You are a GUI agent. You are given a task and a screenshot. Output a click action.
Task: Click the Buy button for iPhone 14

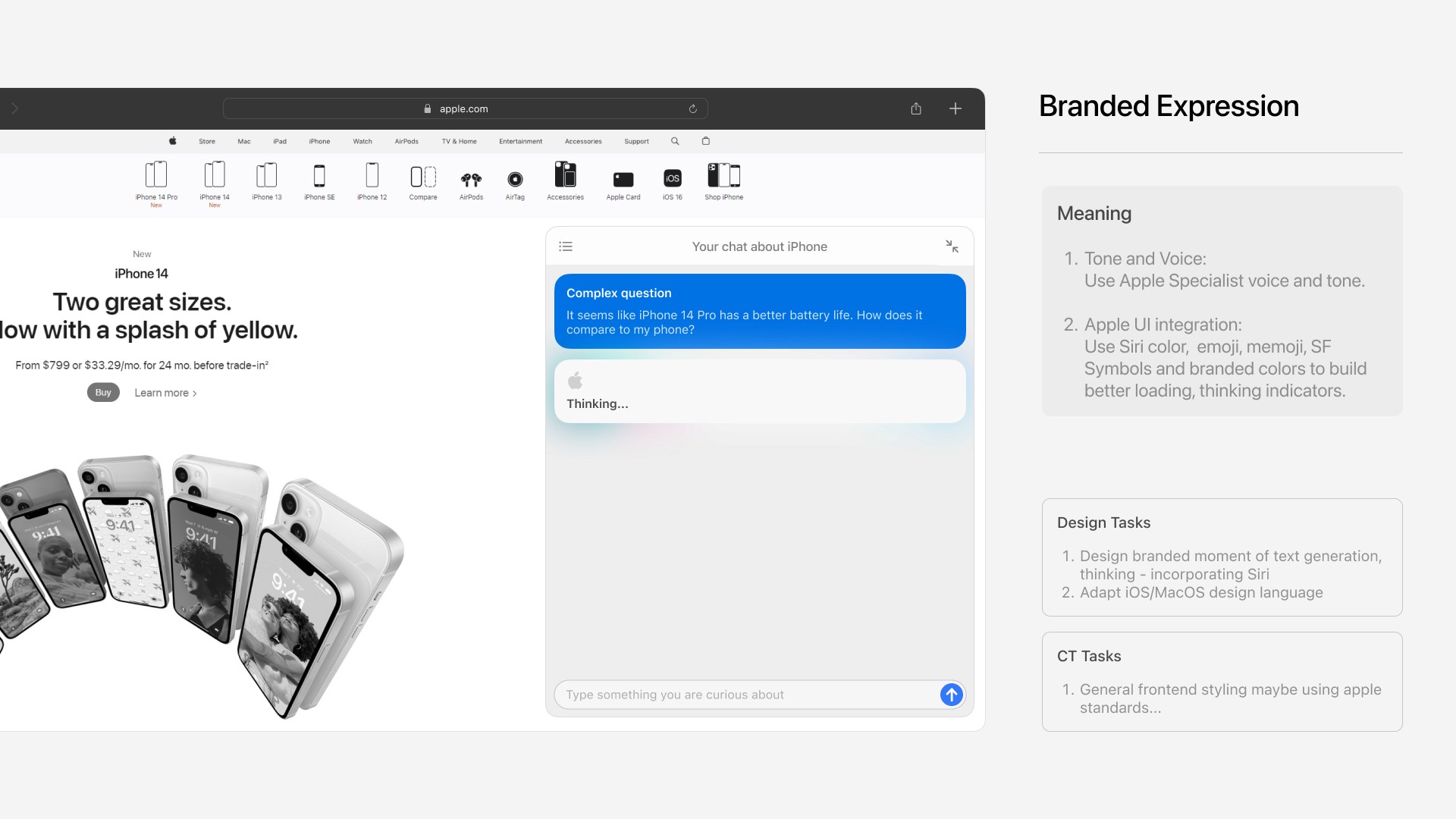(x=103, y=393)
